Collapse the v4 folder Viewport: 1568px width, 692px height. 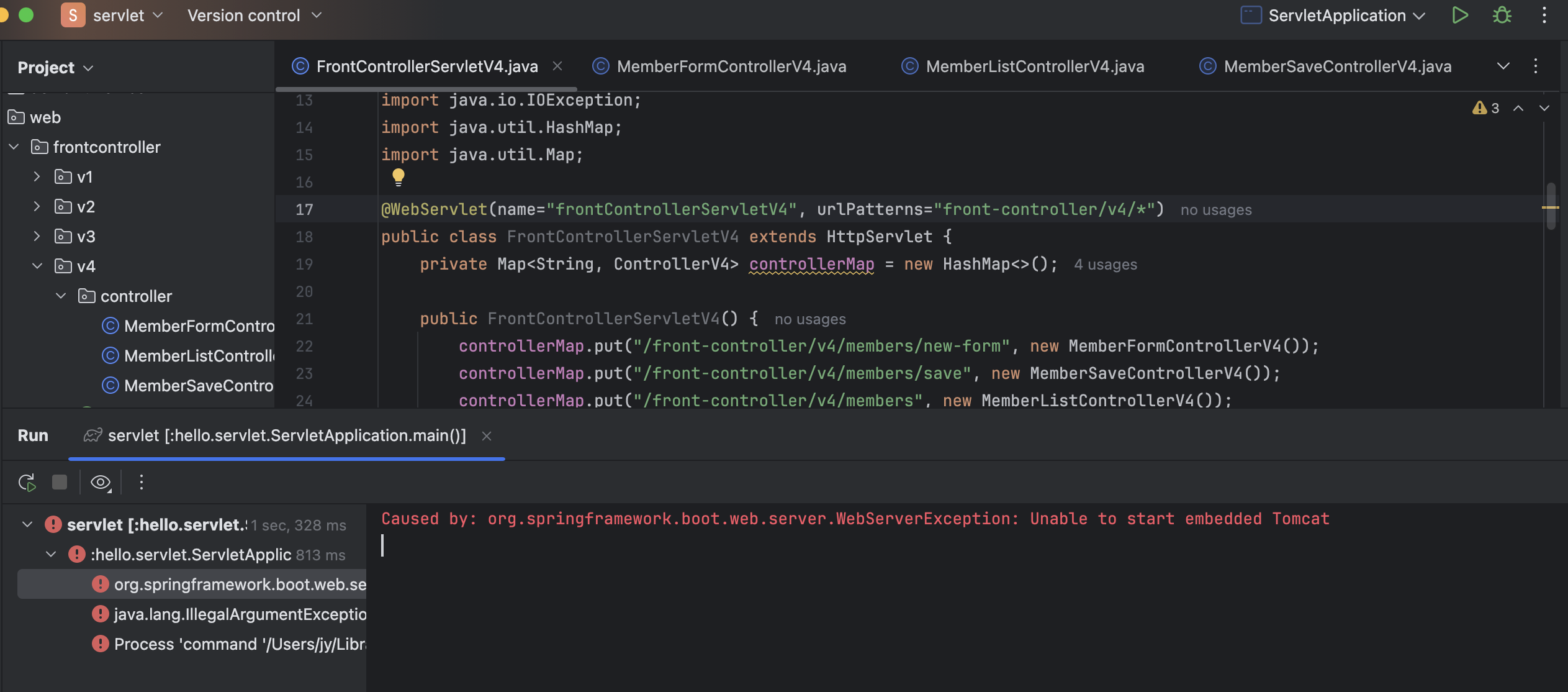tap(37, 266)
